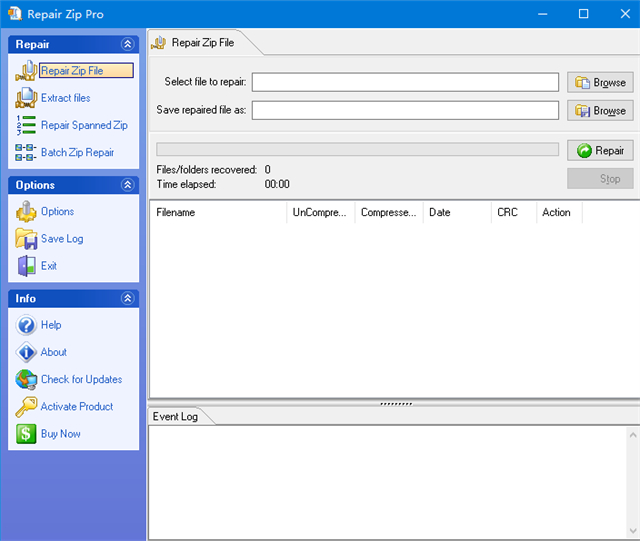
Task: Collapse the Repair panel section
Action: tap(127, 44)
